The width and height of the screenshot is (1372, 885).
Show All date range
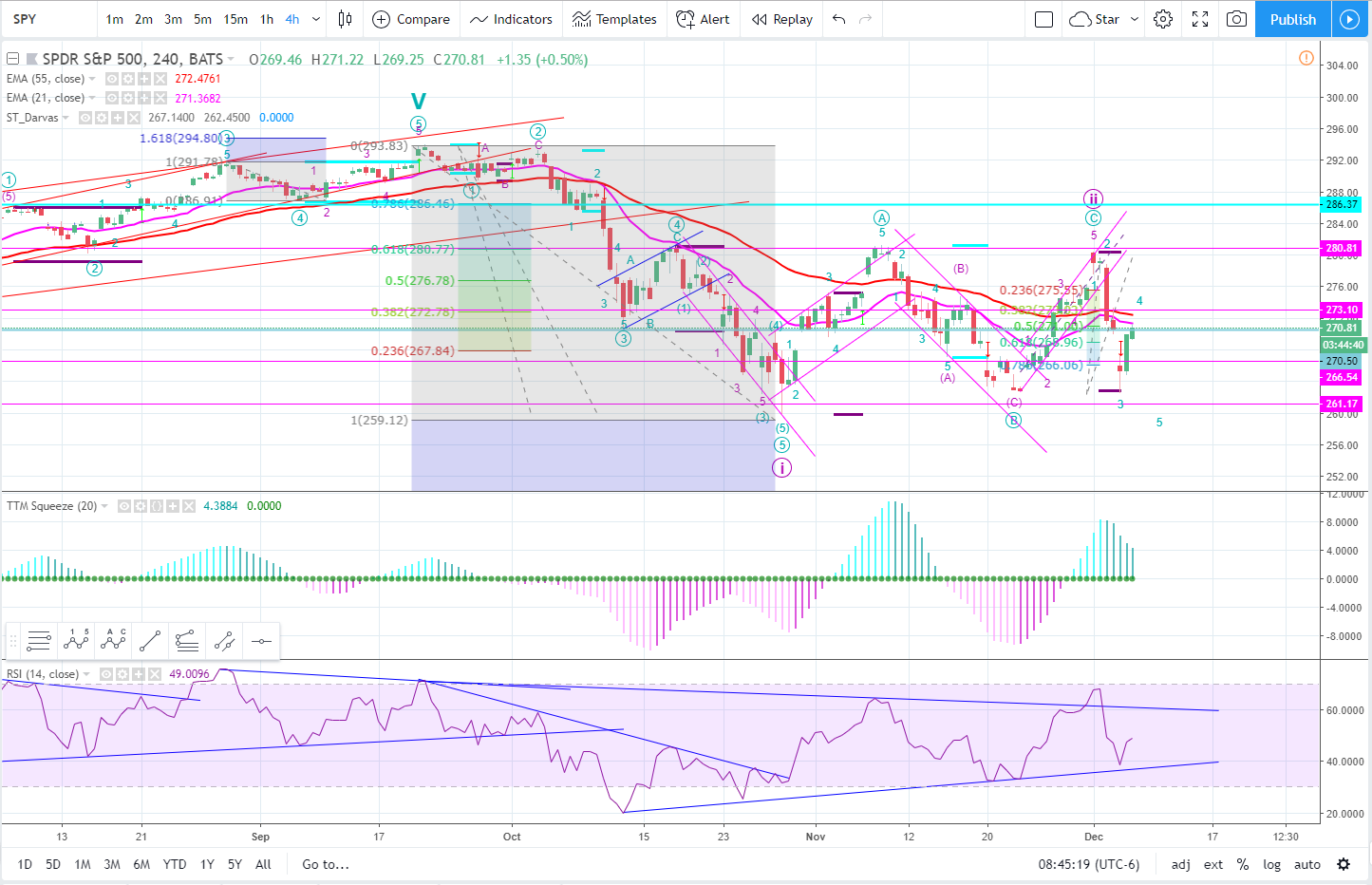point(263,864)
